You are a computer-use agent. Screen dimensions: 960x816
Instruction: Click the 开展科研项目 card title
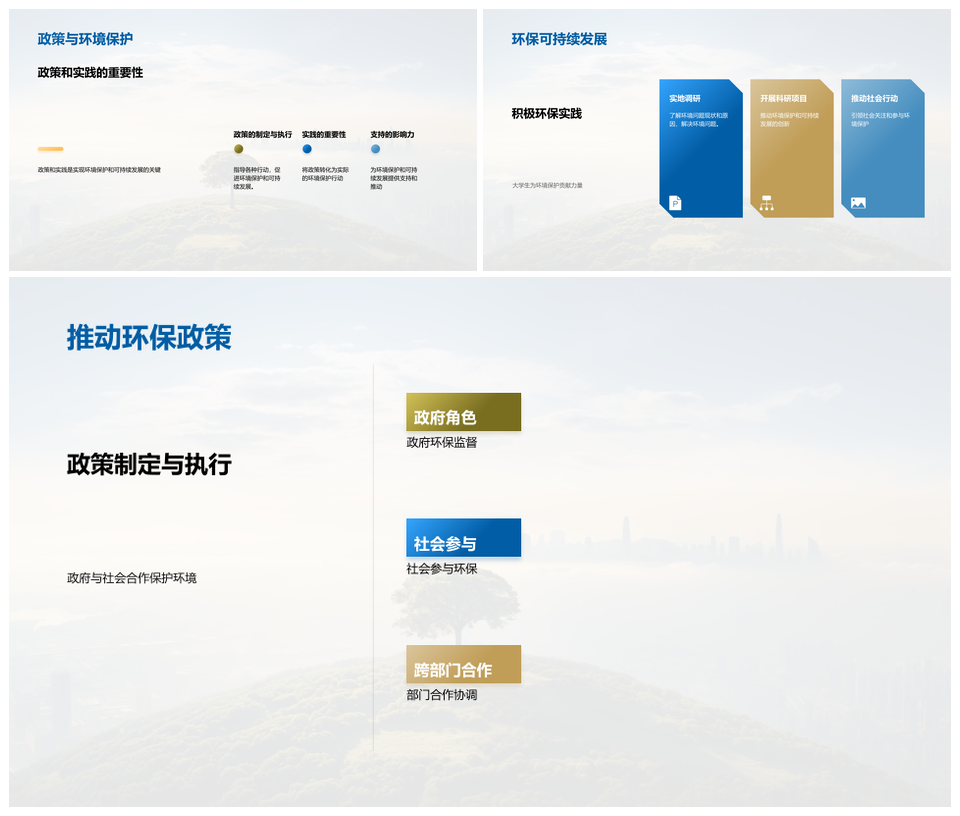click(x=783, y=99)
